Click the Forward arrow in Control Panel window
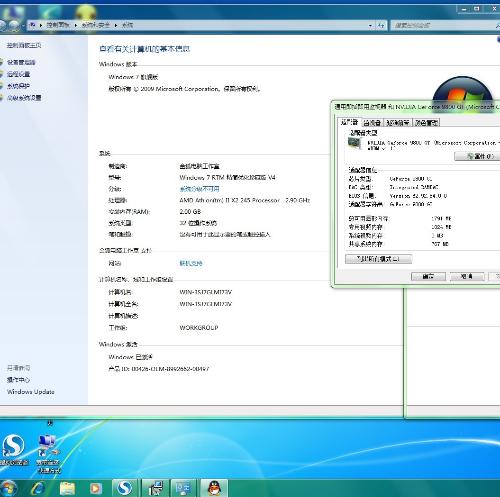The image size is (500, 497). click(x=13, y=25)
